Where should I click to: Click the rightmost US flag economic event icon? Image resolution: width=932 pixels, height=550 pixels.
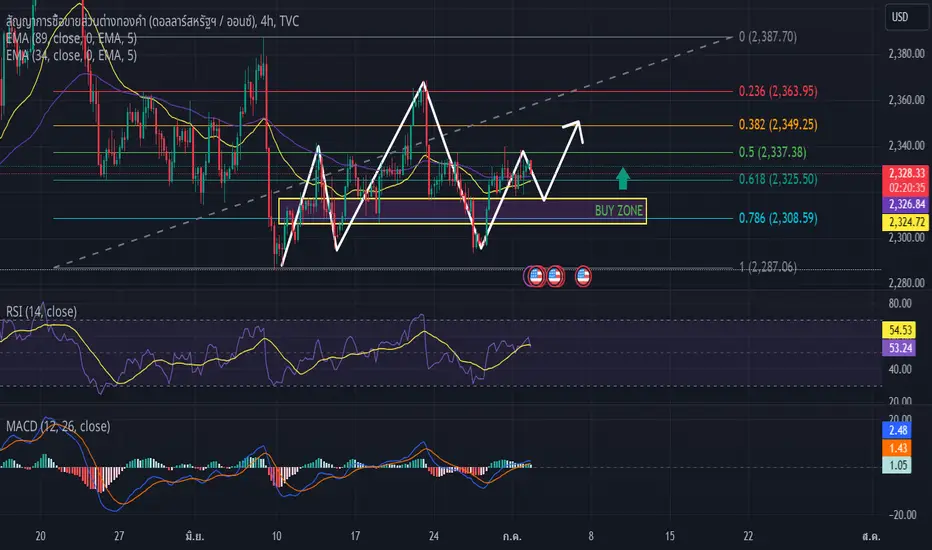click(583, 276)
